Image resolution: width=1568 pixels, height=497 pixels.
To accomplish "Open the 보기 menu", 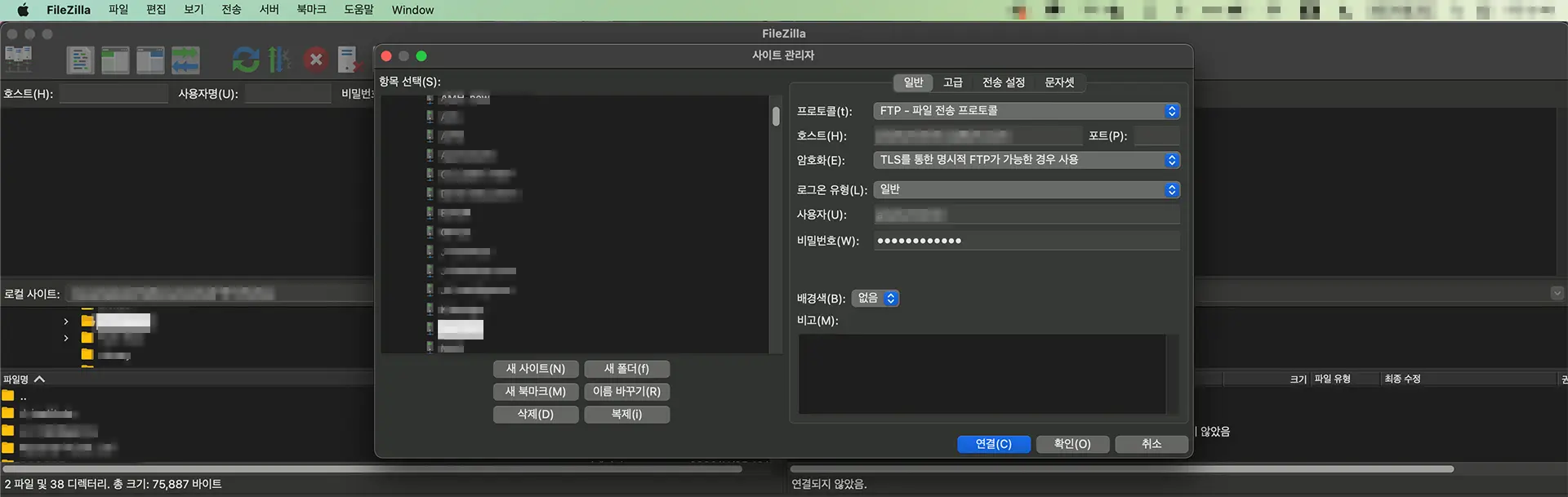I will (x=194, y=10).
